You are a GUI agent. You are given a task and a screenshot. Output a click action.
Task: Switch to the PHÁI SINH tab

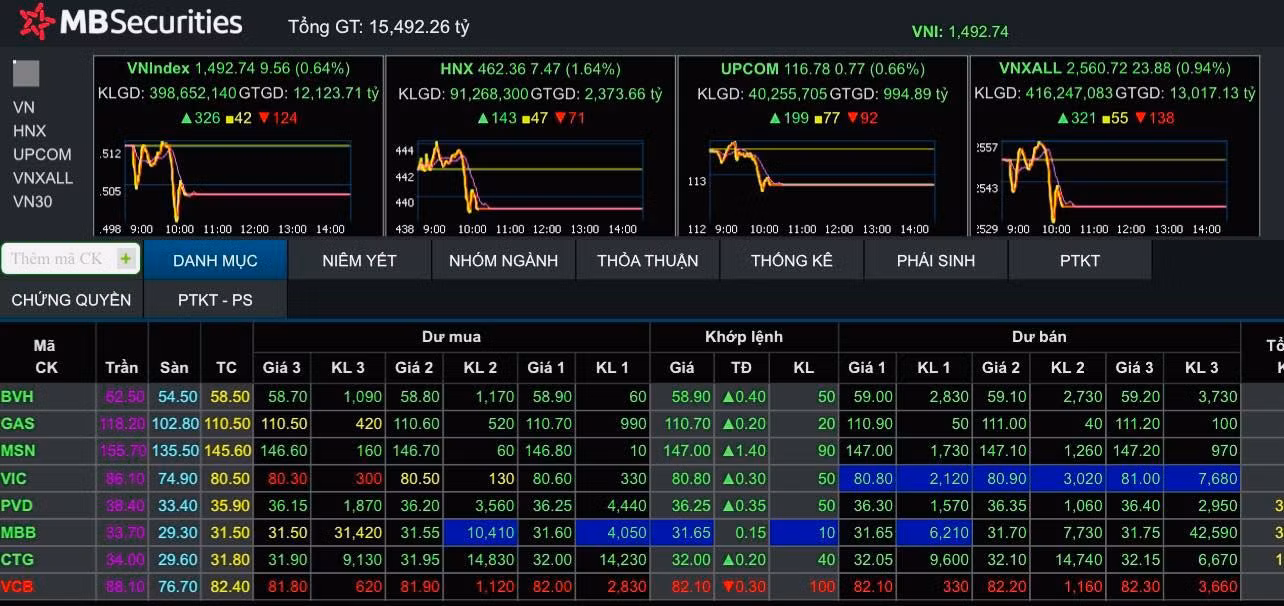936,260
